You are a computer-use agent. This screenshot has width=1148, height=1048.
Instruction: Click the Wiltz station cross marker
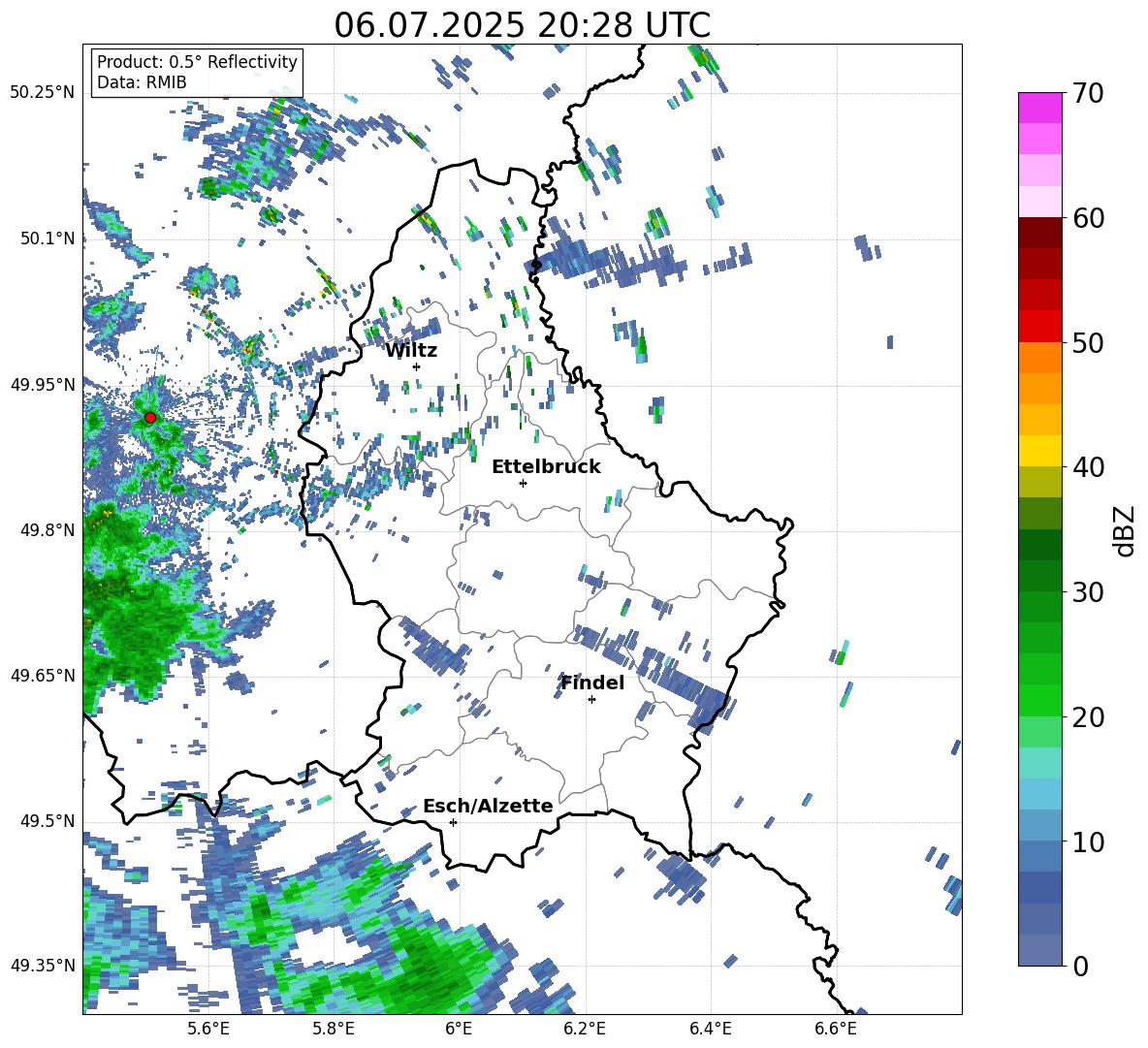(416, 366)
